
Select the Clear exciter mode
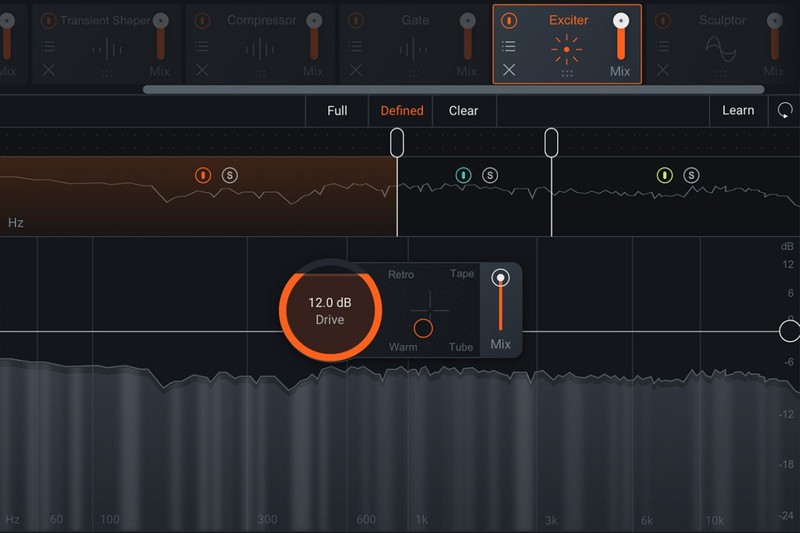pos(463,111)
